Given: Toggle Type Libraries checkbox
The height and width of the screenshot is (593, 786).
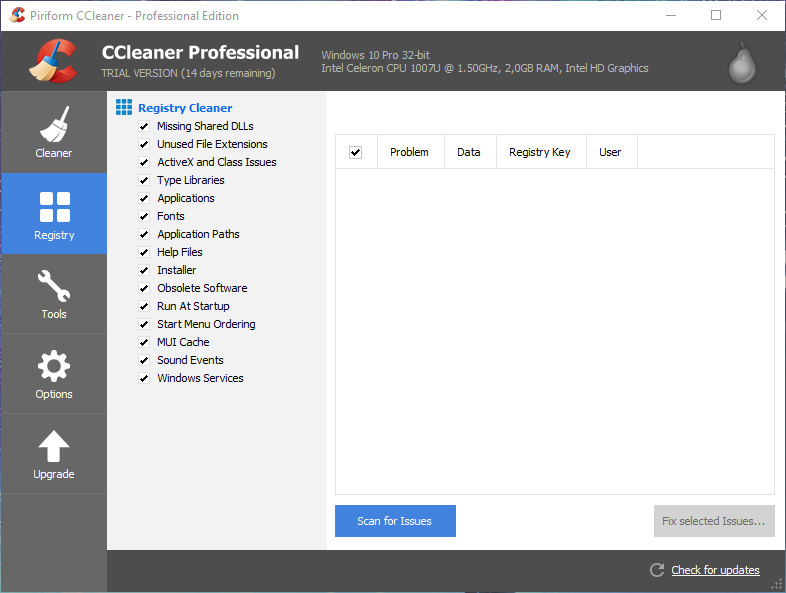Looking at the screenshot, I should [x=144, y=180].
